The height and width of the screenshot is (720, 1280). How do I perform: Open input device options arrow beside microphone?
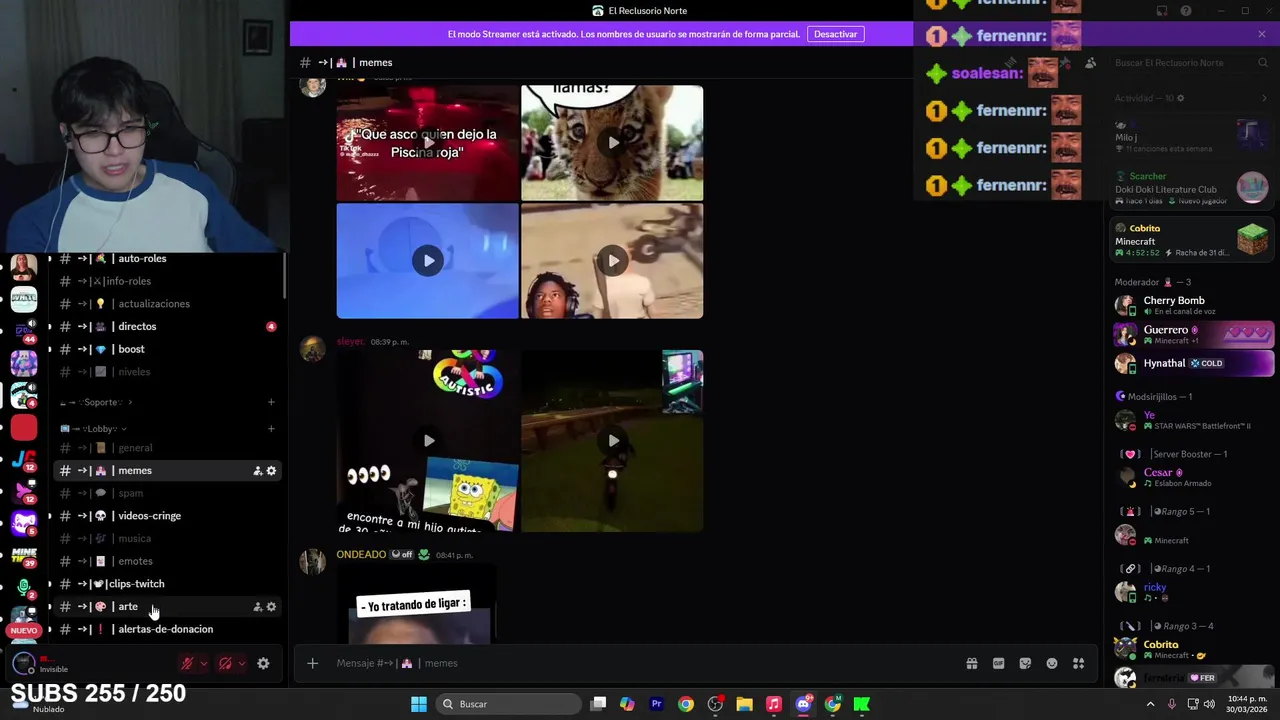[204, 663]
